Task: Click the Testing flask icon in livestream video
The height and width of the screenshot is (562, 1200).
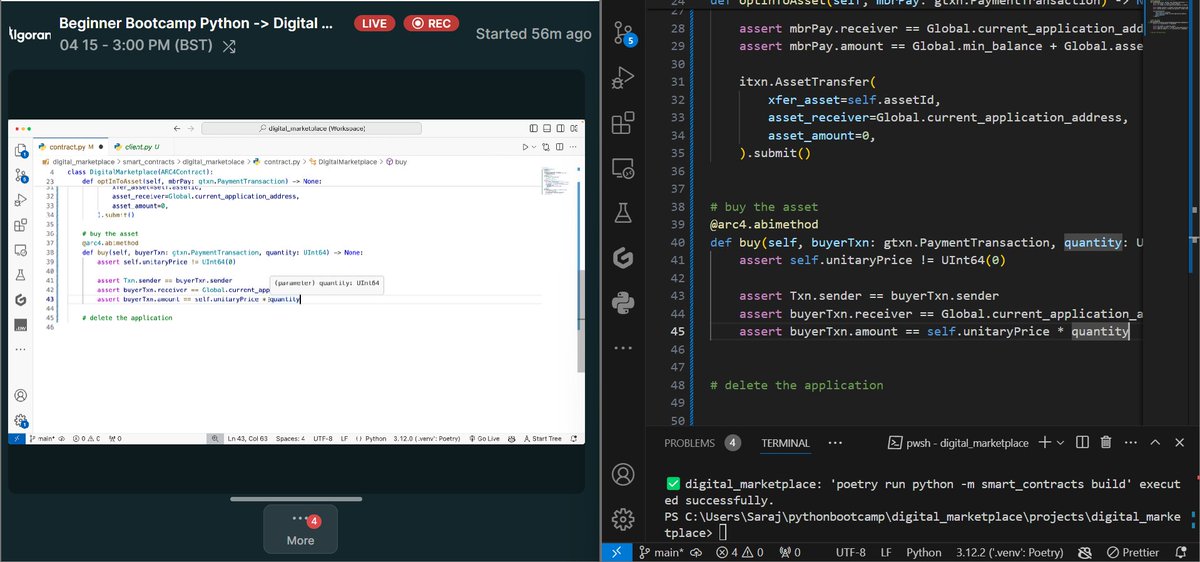Action: tap(20, 274)
